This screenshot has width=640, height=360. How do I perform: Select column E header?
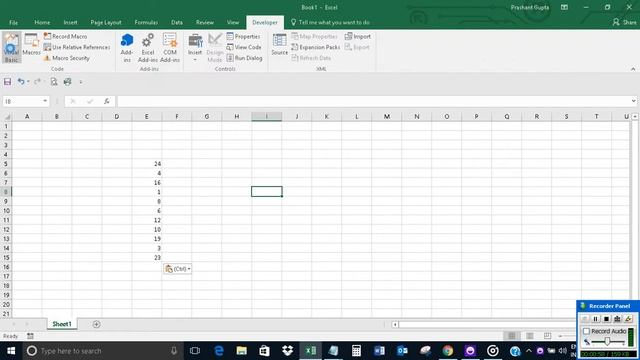pos(147,117)
